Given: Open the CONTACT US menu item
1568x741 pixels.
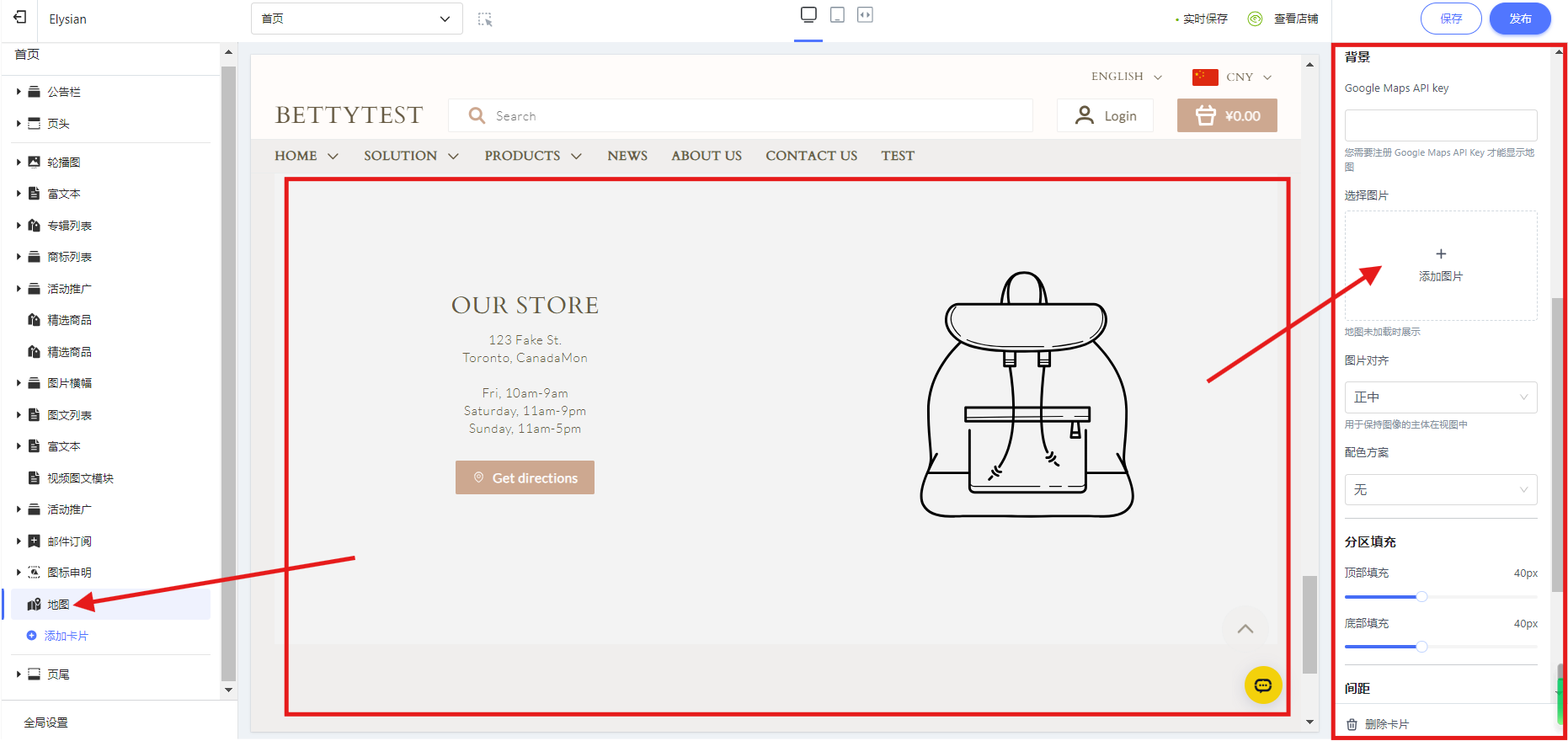Looking at the screenshot, I should coord(811,156).
